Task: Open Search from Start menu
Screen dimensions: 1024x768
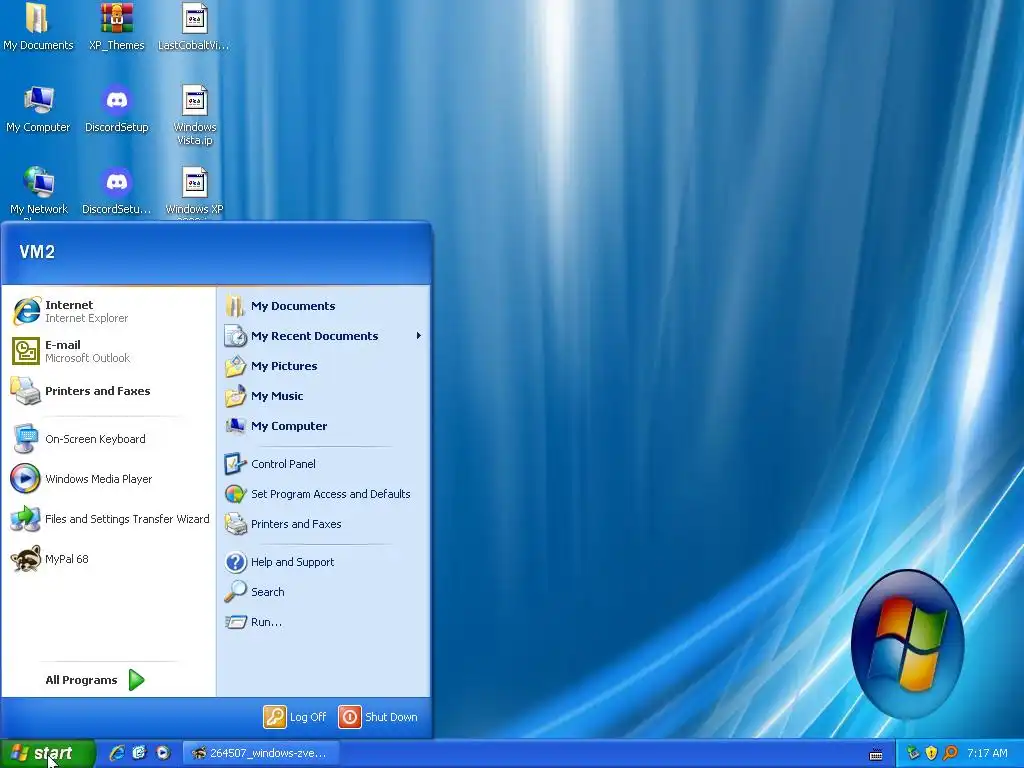Action: click(323, 592)
